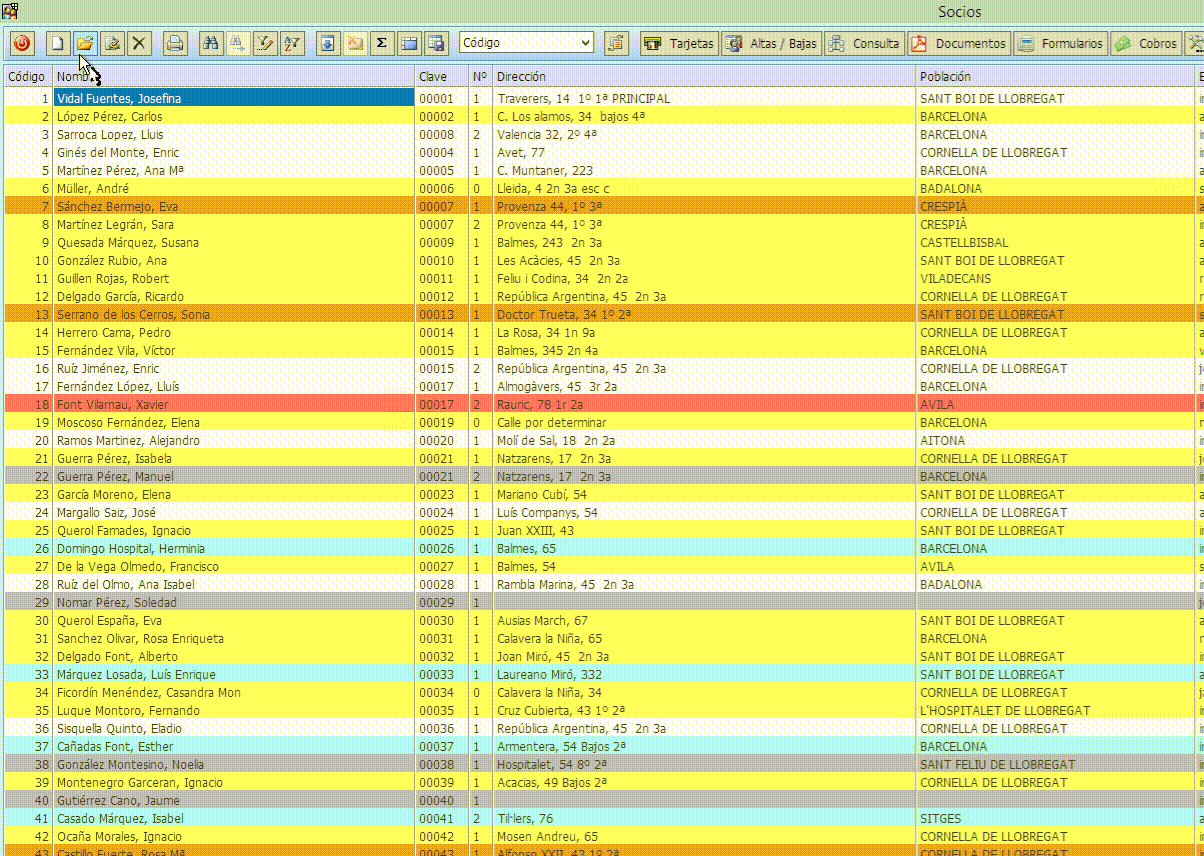Open Documentos from the toolbar
Screen dimensions: 1204x856
(959, 44)
